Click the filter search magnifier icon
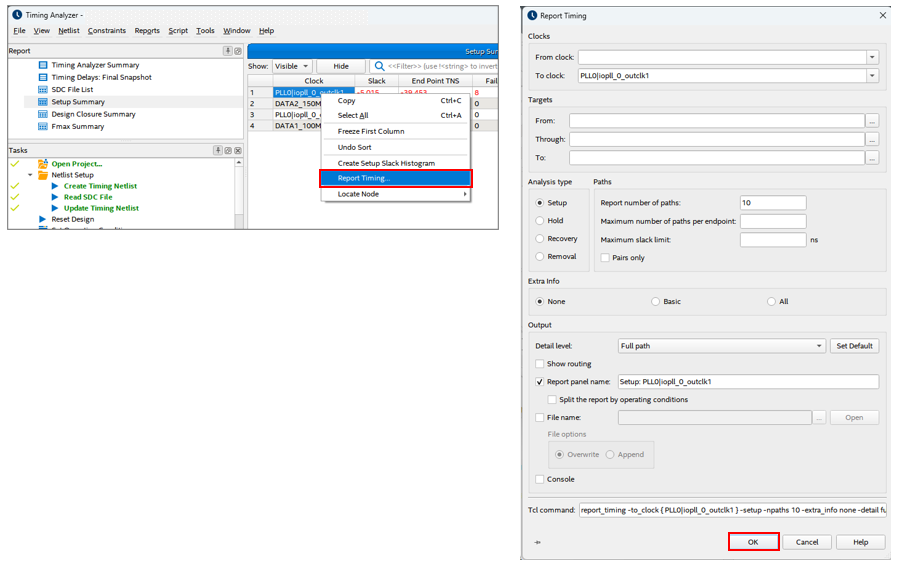899x567 pixels. point(380,66)
